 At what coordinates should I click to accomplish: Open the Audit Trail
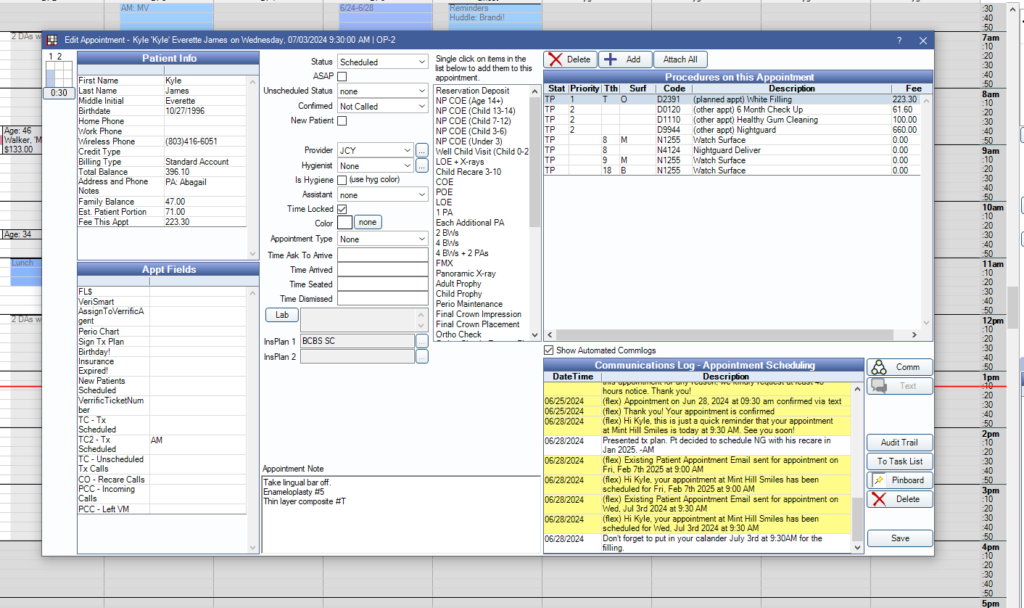coord(899,442)
